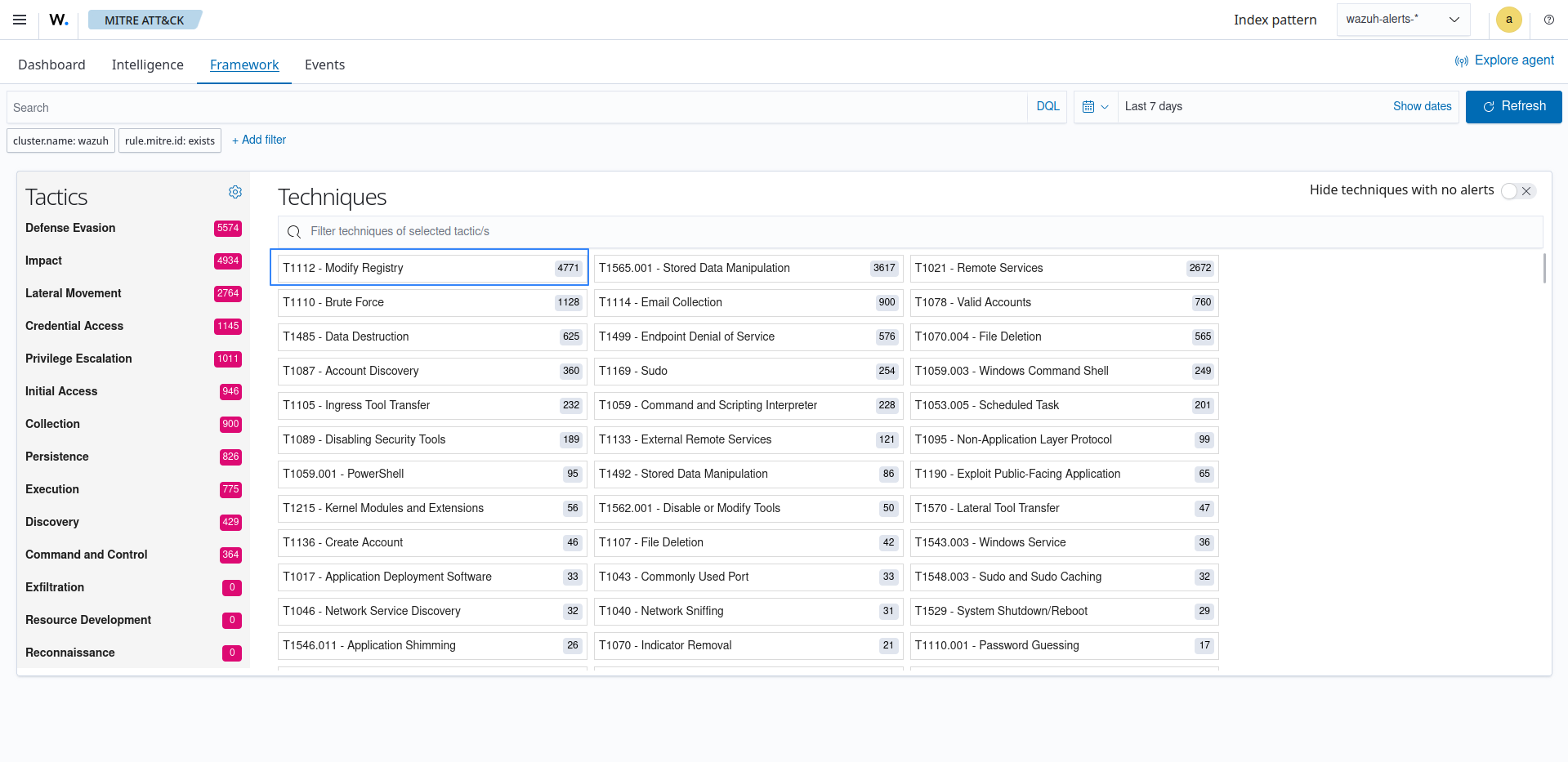1568x762 pixels.
Task: Click the techniques list scrollbar
Action: coord(1543,269)
